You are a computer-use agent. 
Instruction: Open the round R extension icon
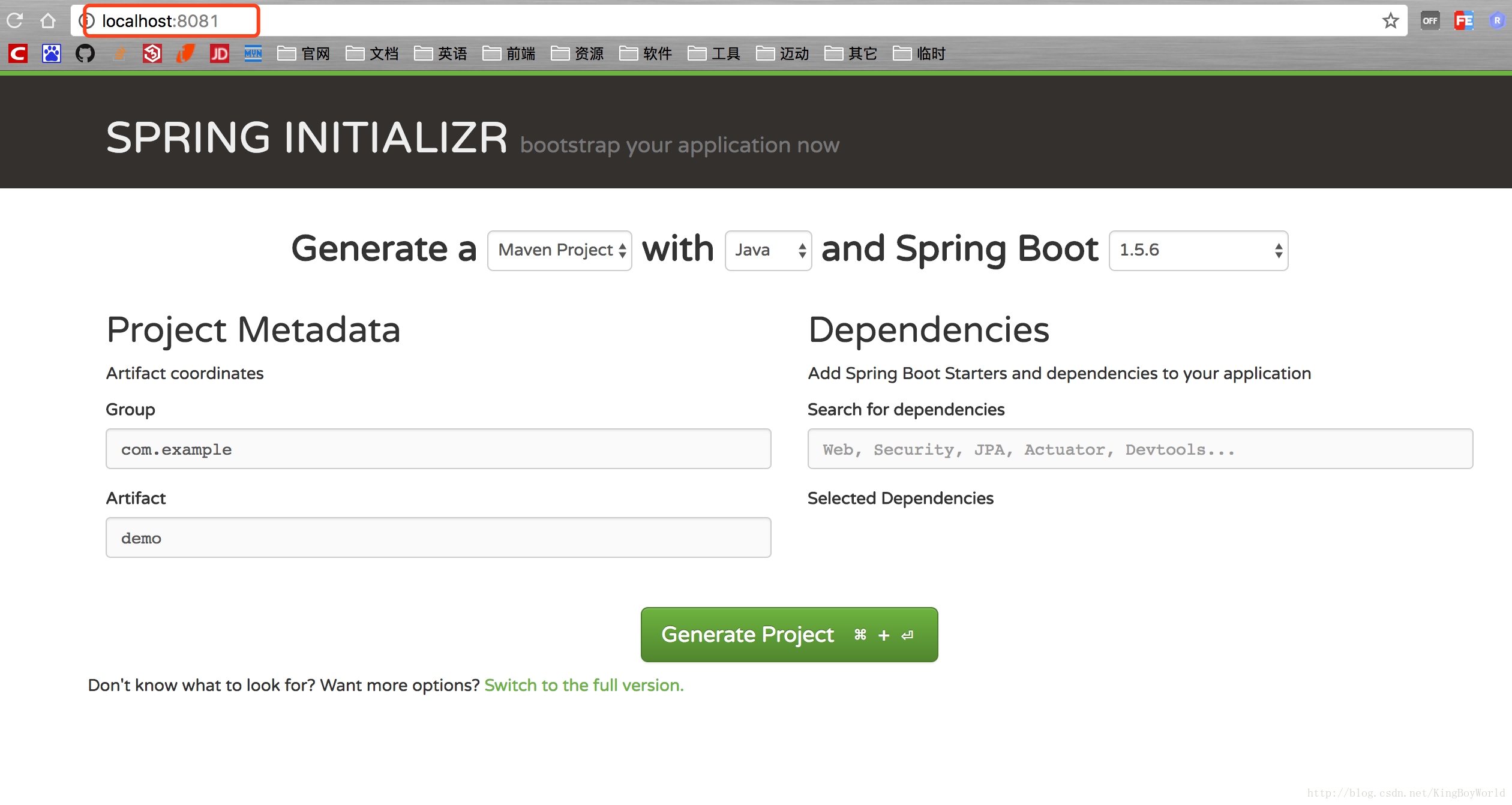(1497, 21)
